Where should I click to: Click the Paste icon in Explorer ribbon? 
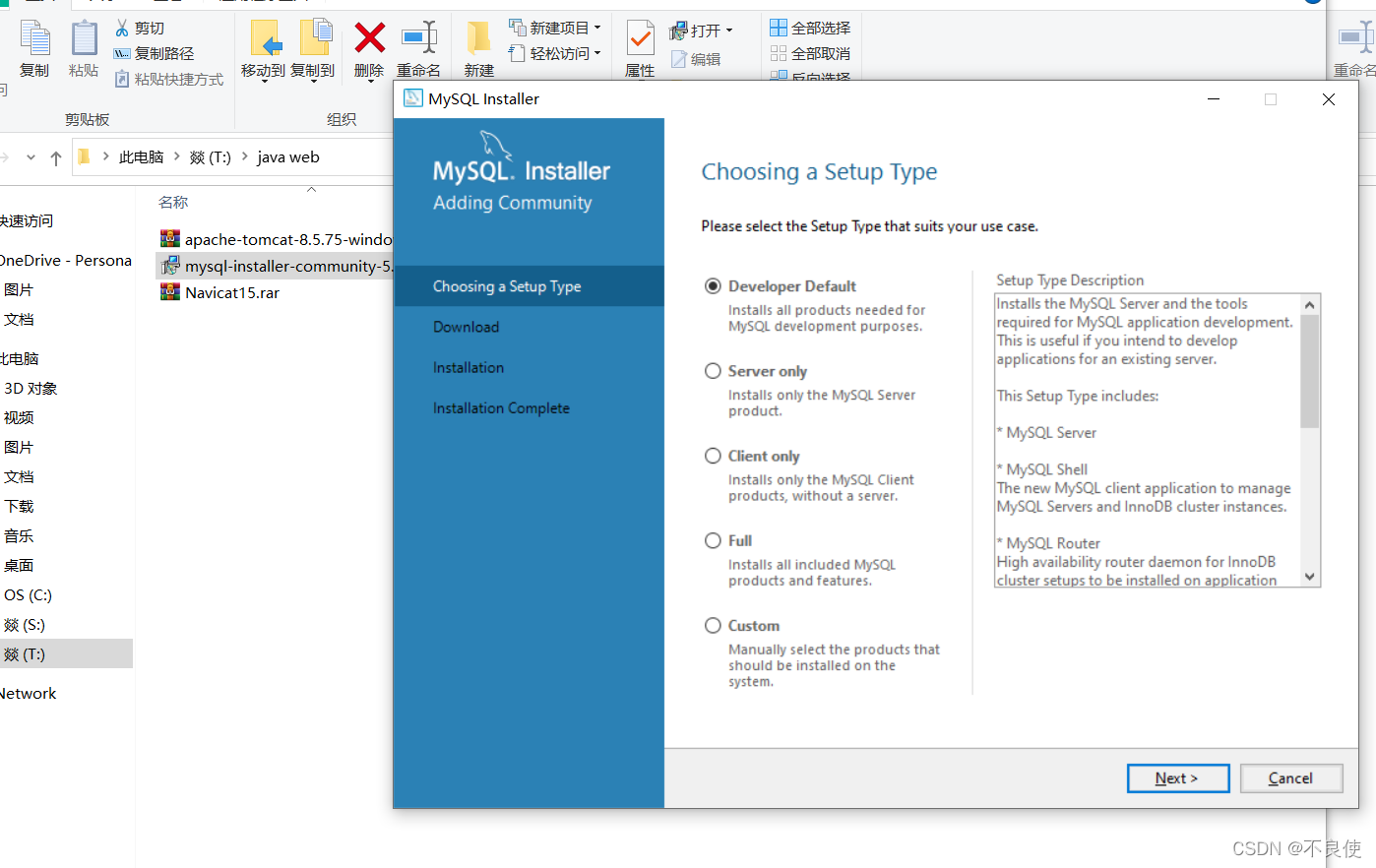click(x=84, y=39)
